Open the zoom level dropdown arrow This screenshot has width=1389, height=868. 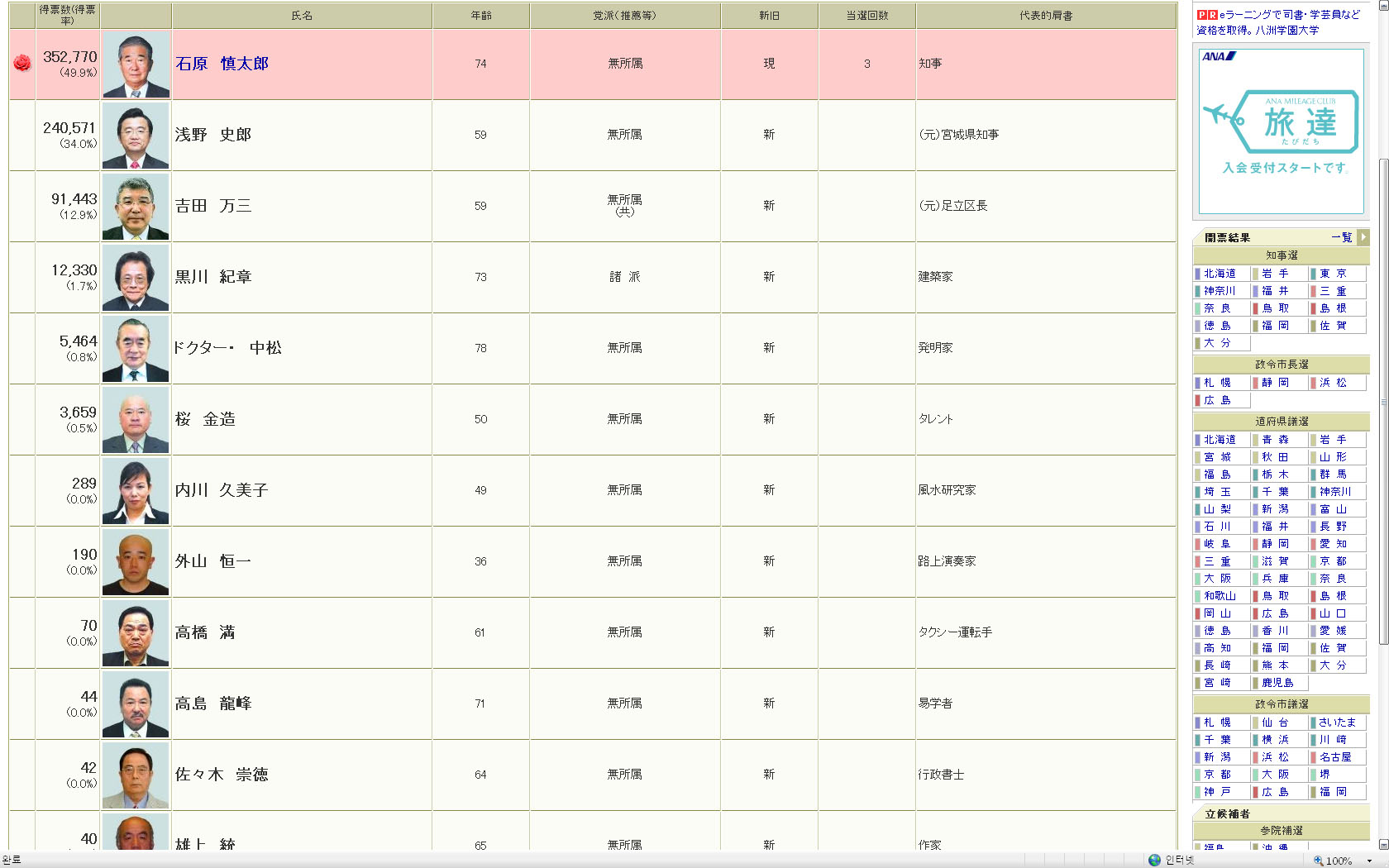[x=1369, y=861]
